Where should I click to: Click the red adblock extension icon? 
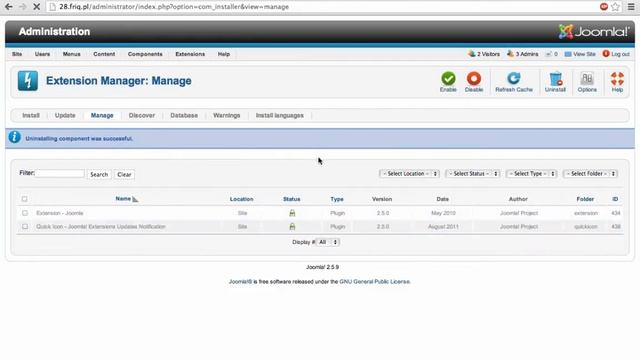coord(604,7)
